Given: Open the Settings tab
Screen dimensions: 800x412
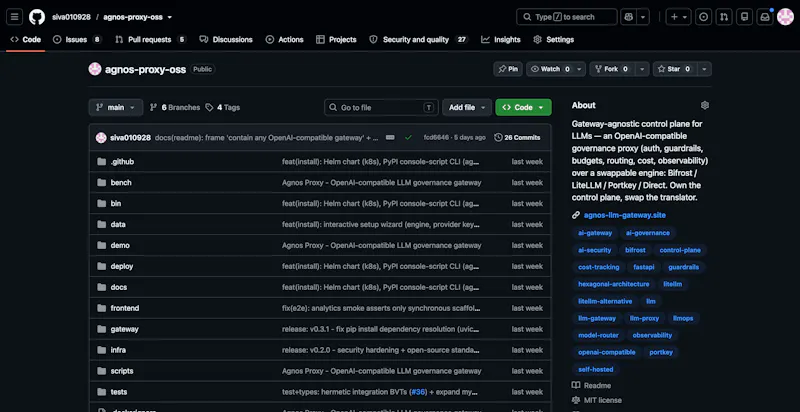Looking at the screenshot, I should 554,39.
